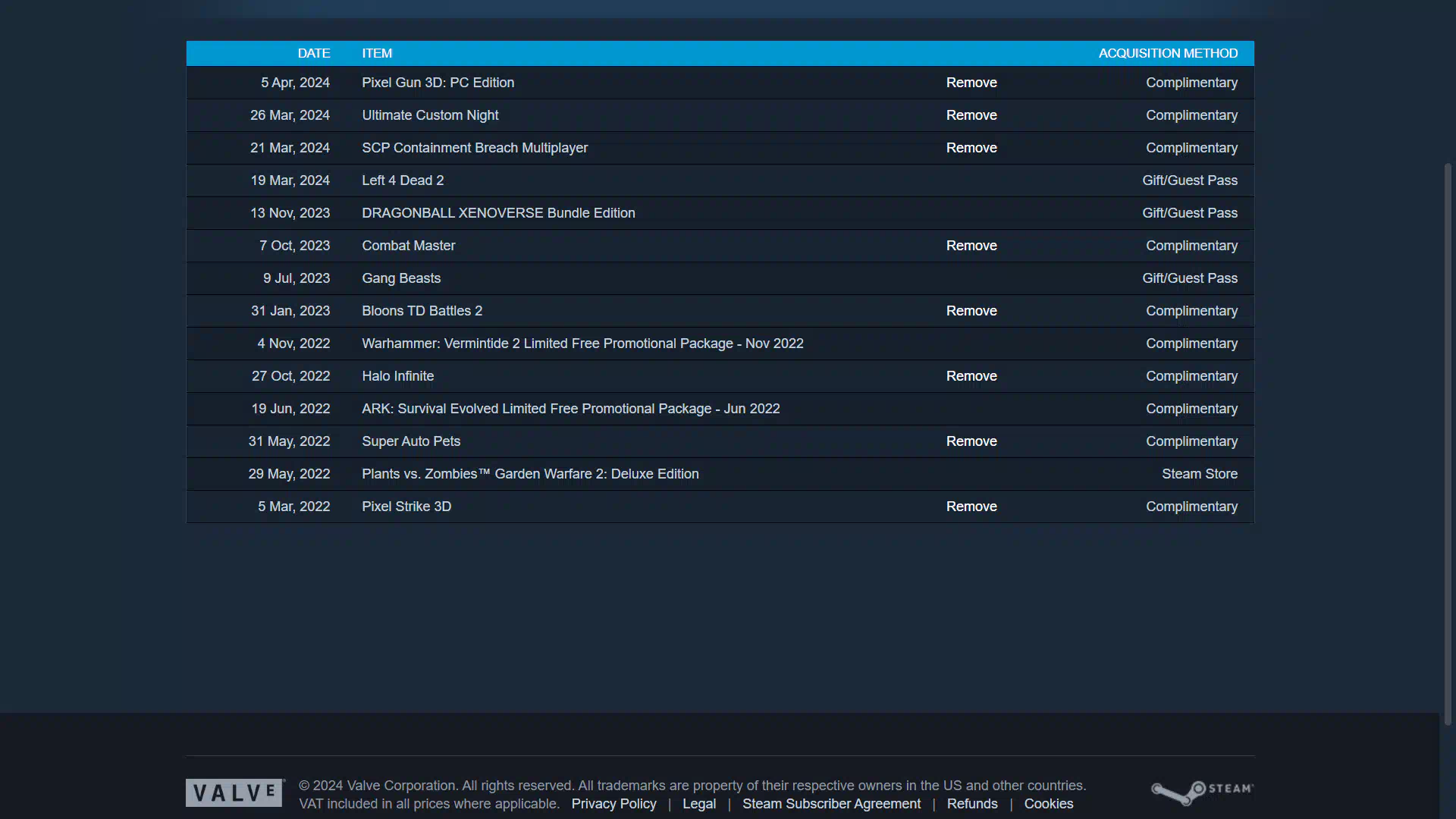Select 'Gang Beasts' item text
The height and width of the screenshot is (819, 1456).
point(401,278)
